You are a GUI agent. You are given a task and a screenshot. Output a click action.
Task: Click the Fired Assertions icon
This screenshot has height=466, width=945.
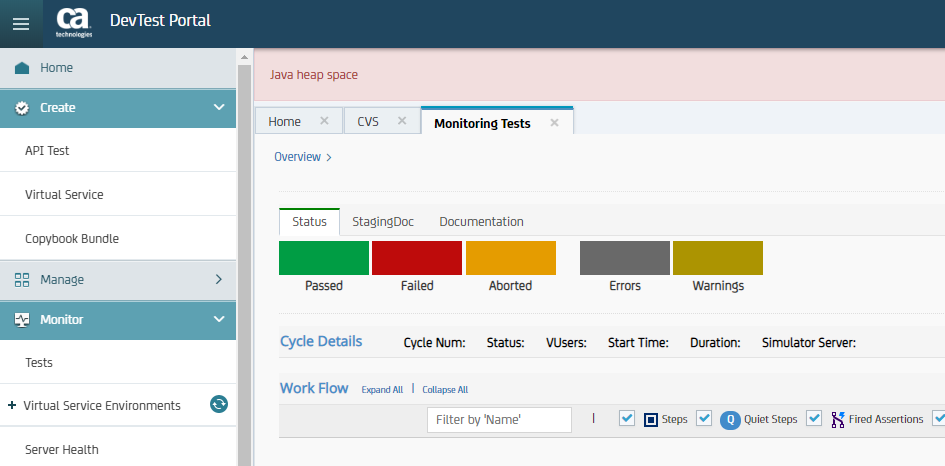tap(837, 419)
